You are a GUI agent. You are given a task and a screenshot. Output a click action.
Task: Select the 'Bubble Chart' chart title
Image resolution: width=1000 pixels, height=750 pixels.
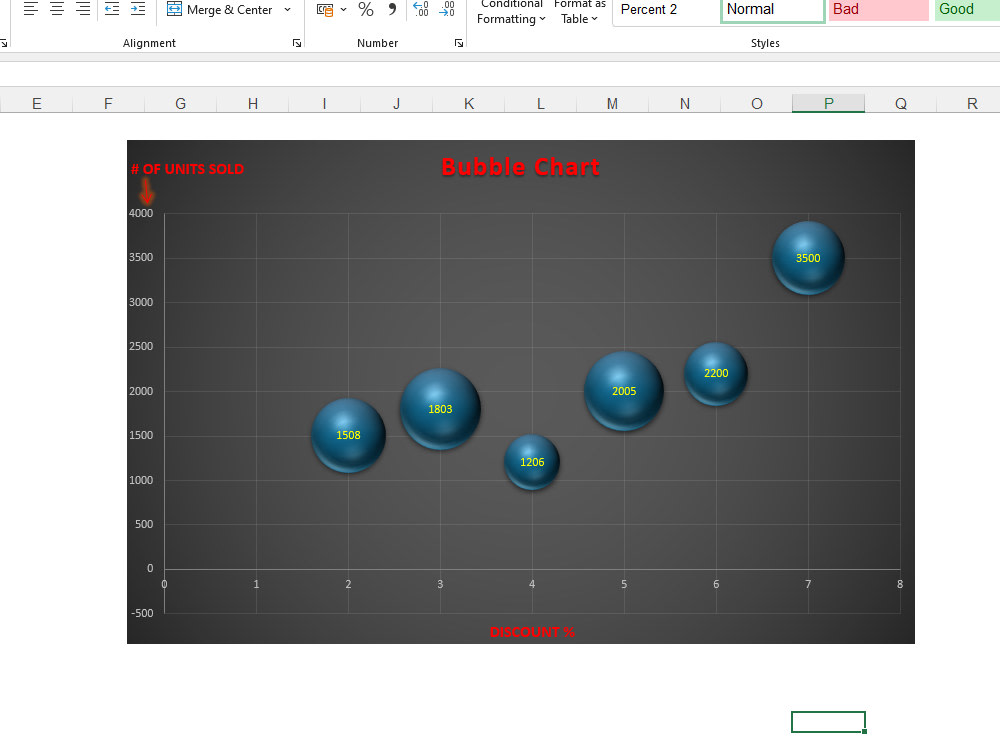click(520, 167)
